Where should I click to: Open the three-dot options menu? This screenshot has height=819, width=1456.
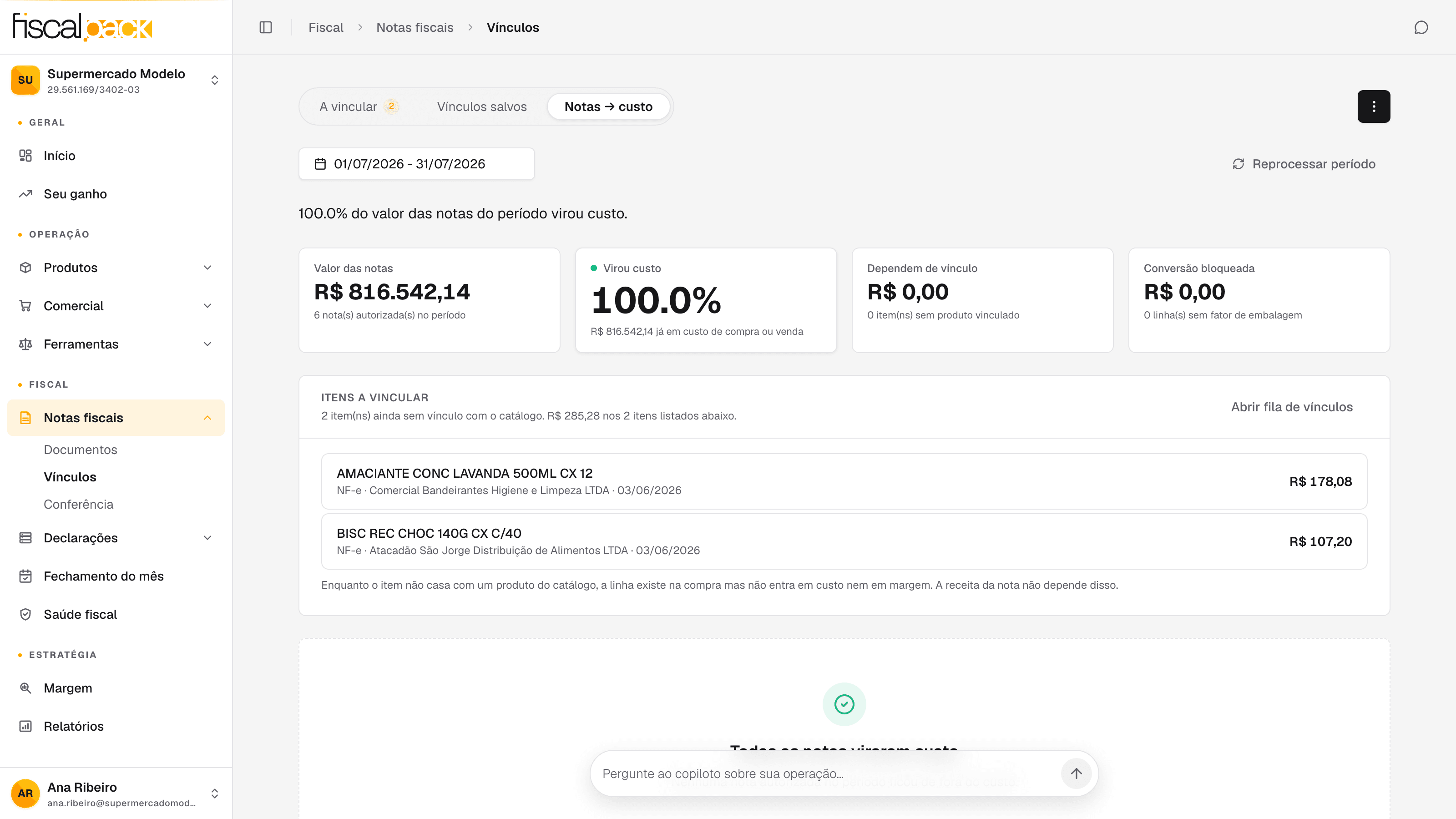pos(1374,106)
